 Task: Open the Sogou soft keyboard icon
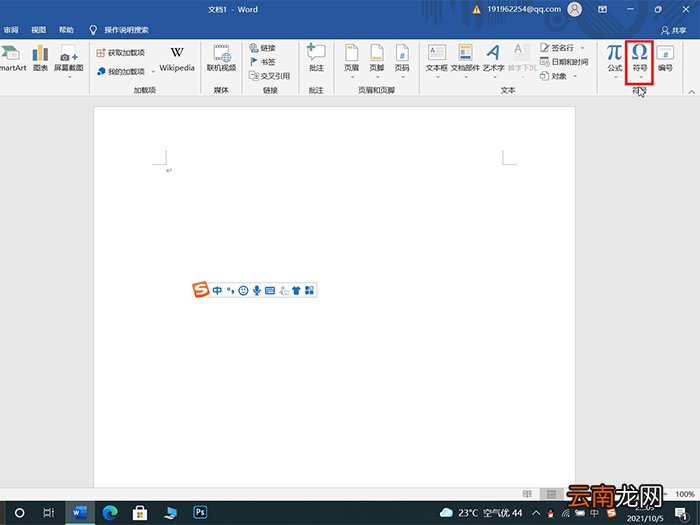click(x=270, y=291)
